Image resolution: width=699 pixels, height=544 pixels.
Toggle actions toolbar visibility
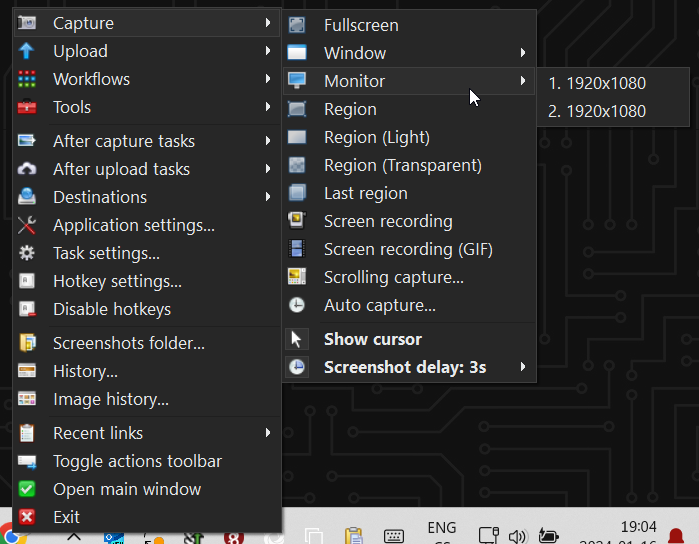coord(137,461)
